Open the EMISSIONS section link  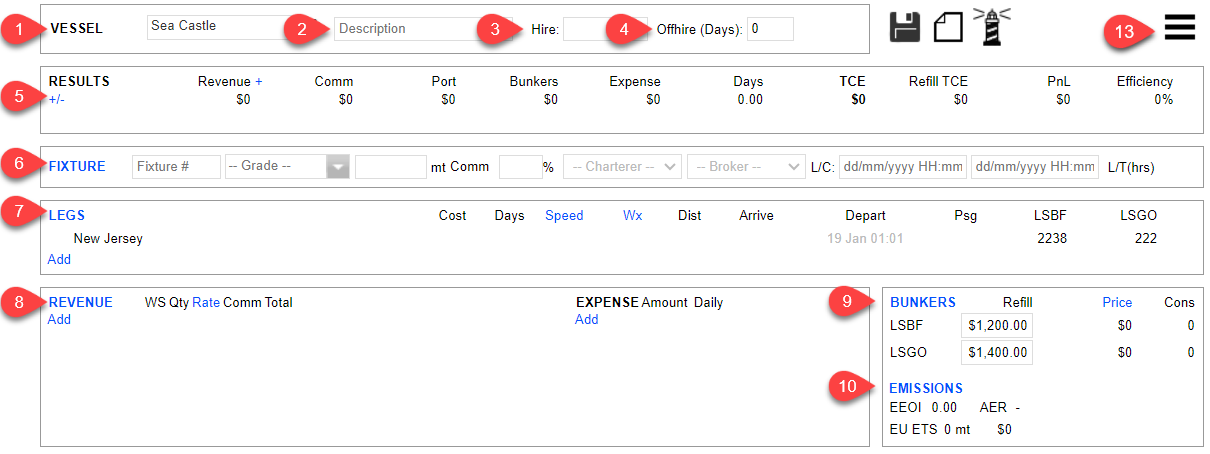click(x=926, y=388)
